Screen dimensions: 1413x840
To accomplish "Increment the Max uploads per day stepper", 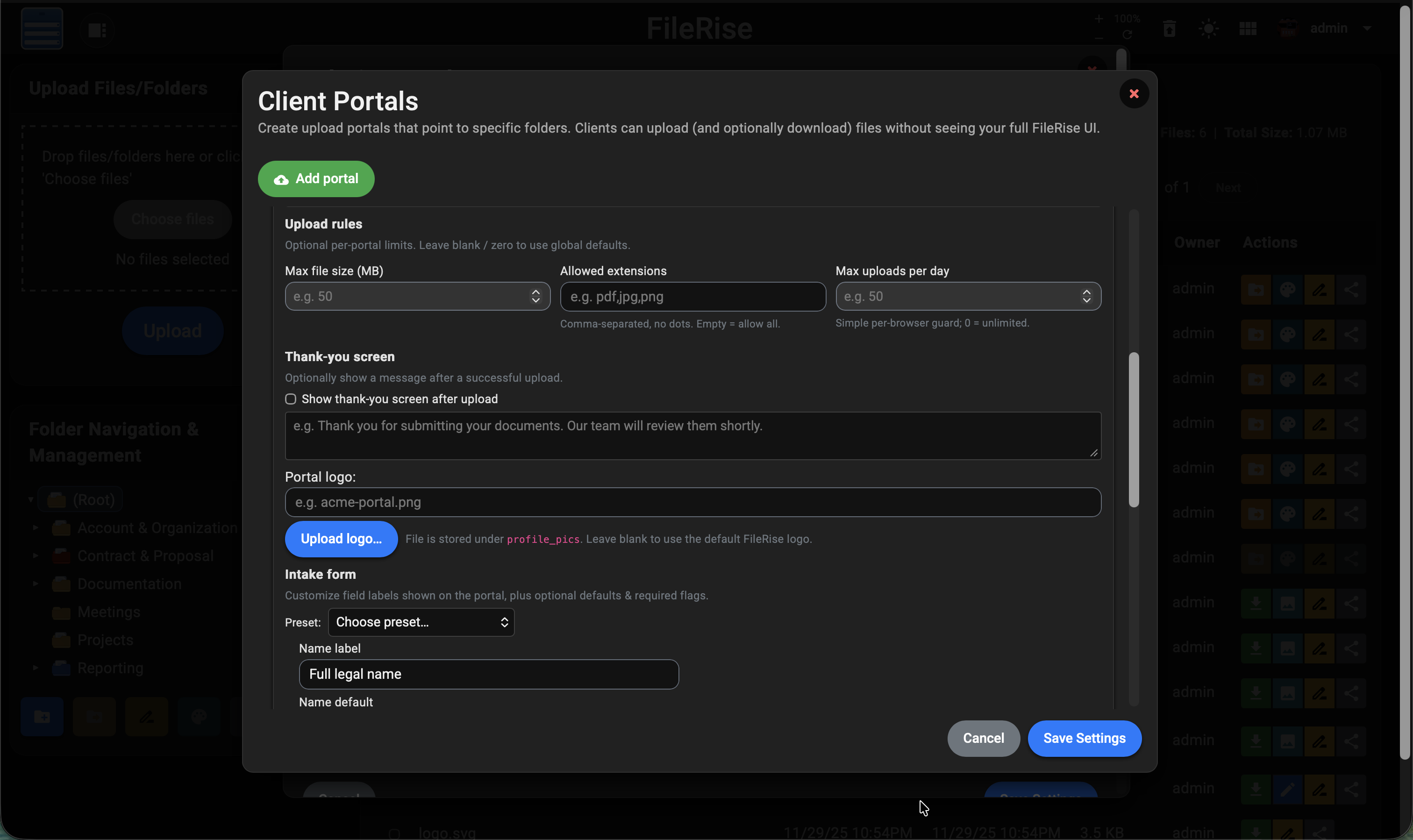I will click(x=1087, y=292).
